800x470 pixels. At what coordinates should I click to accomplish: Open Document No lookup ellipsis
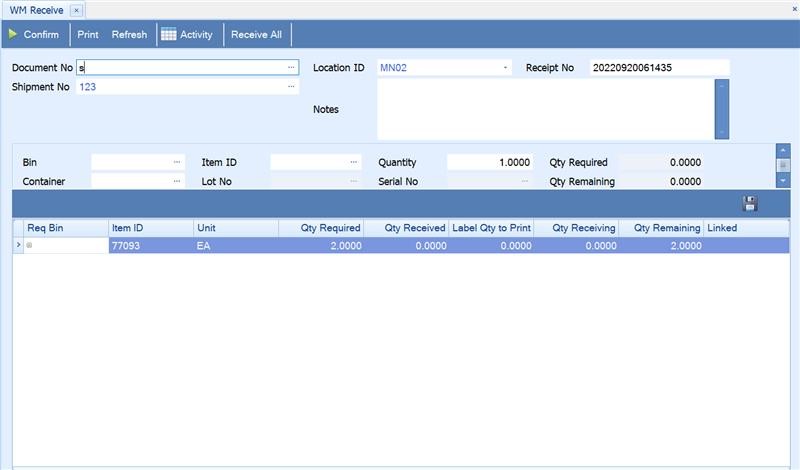click(x=291, y=68)
